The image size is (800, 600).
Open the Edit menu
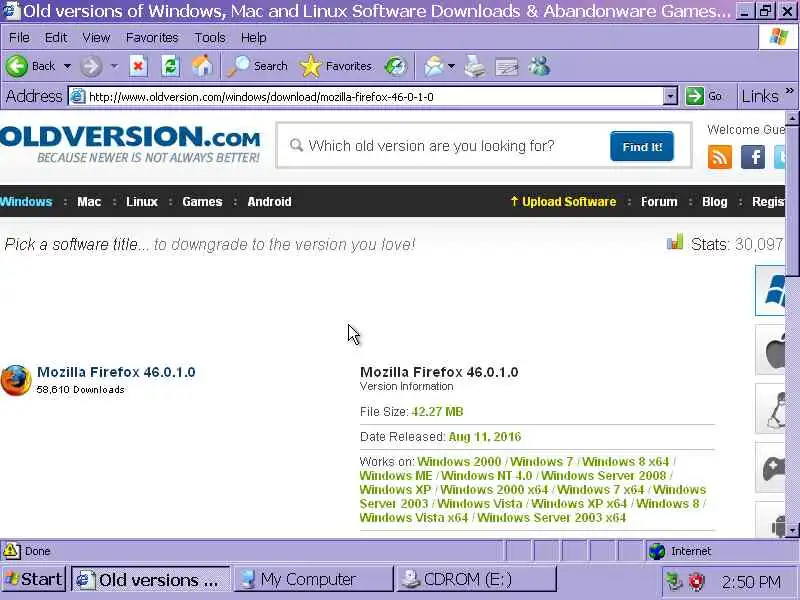point(56,38)
